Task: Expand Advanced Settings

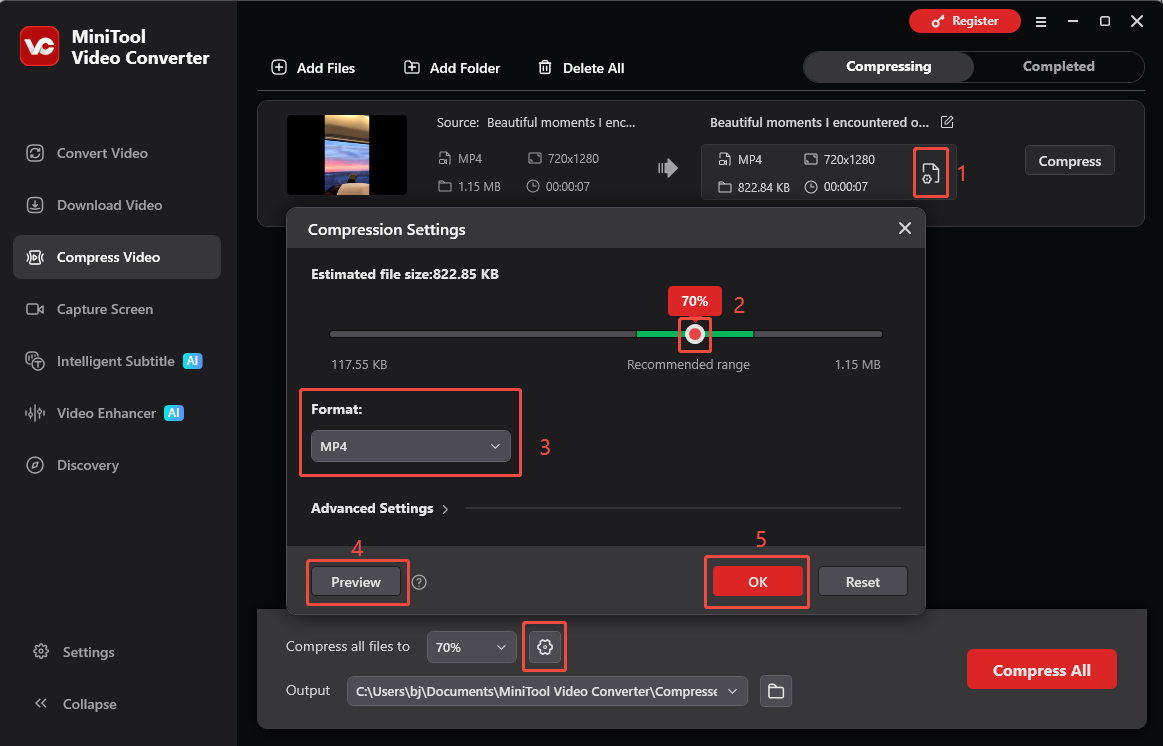Action: [380, 509]
